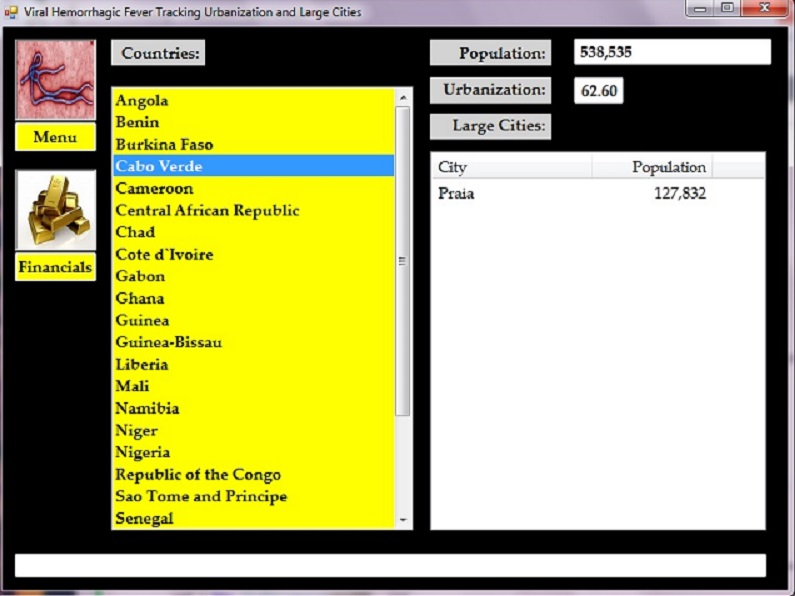Image resolution: width=795 pixels, height=596 pixels.
Task: Click the countries list scrollbar thumb
Action: tap(403, 260)
